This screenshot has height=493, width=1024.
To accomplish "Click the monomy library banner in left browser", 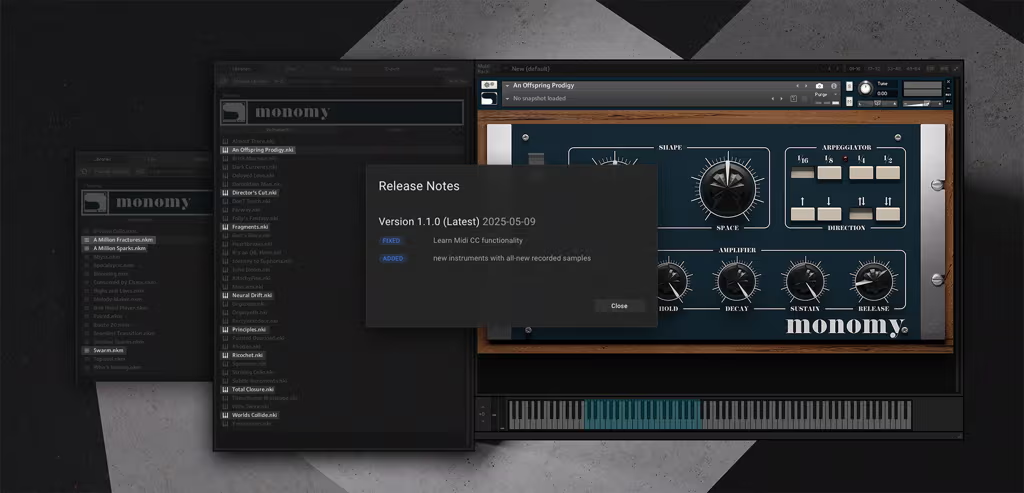I will [x=147, y=202].
